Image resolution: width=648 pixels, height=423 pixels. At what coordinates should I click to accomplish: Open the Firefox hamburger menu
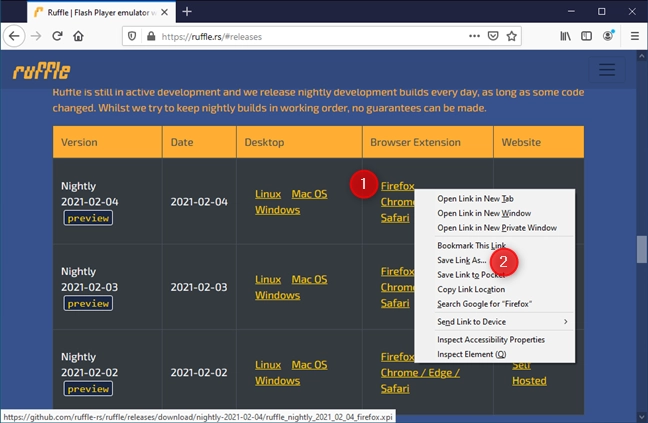click(635, 36)
